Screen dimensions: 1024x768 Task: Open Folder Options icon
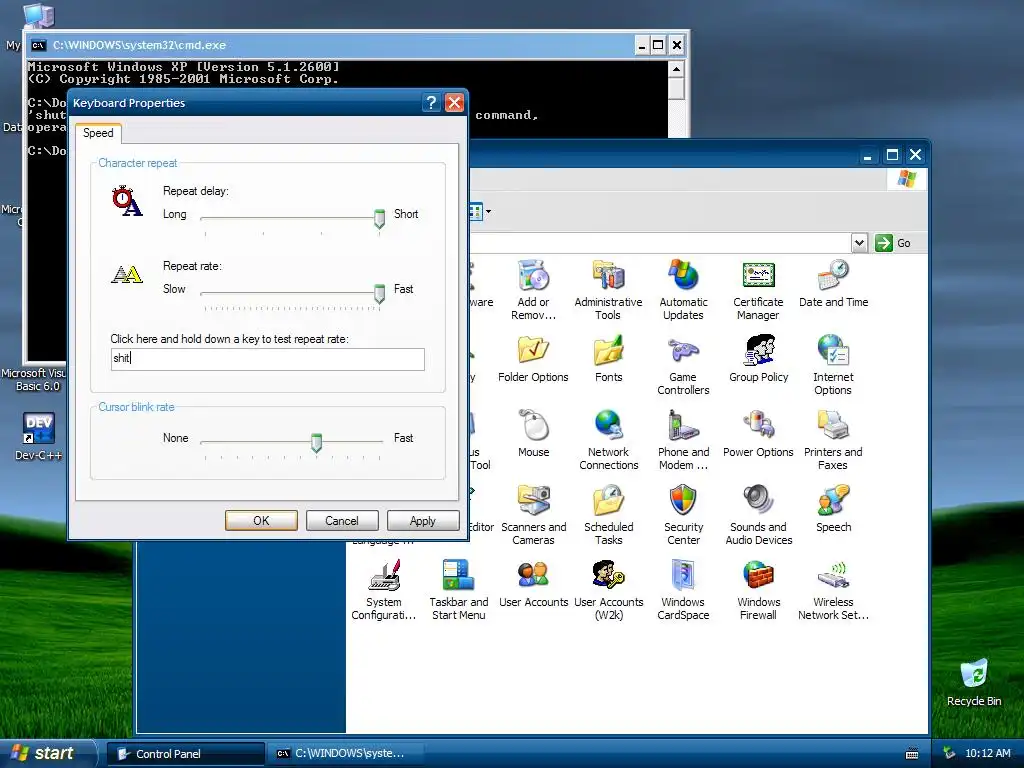(534, 359)
